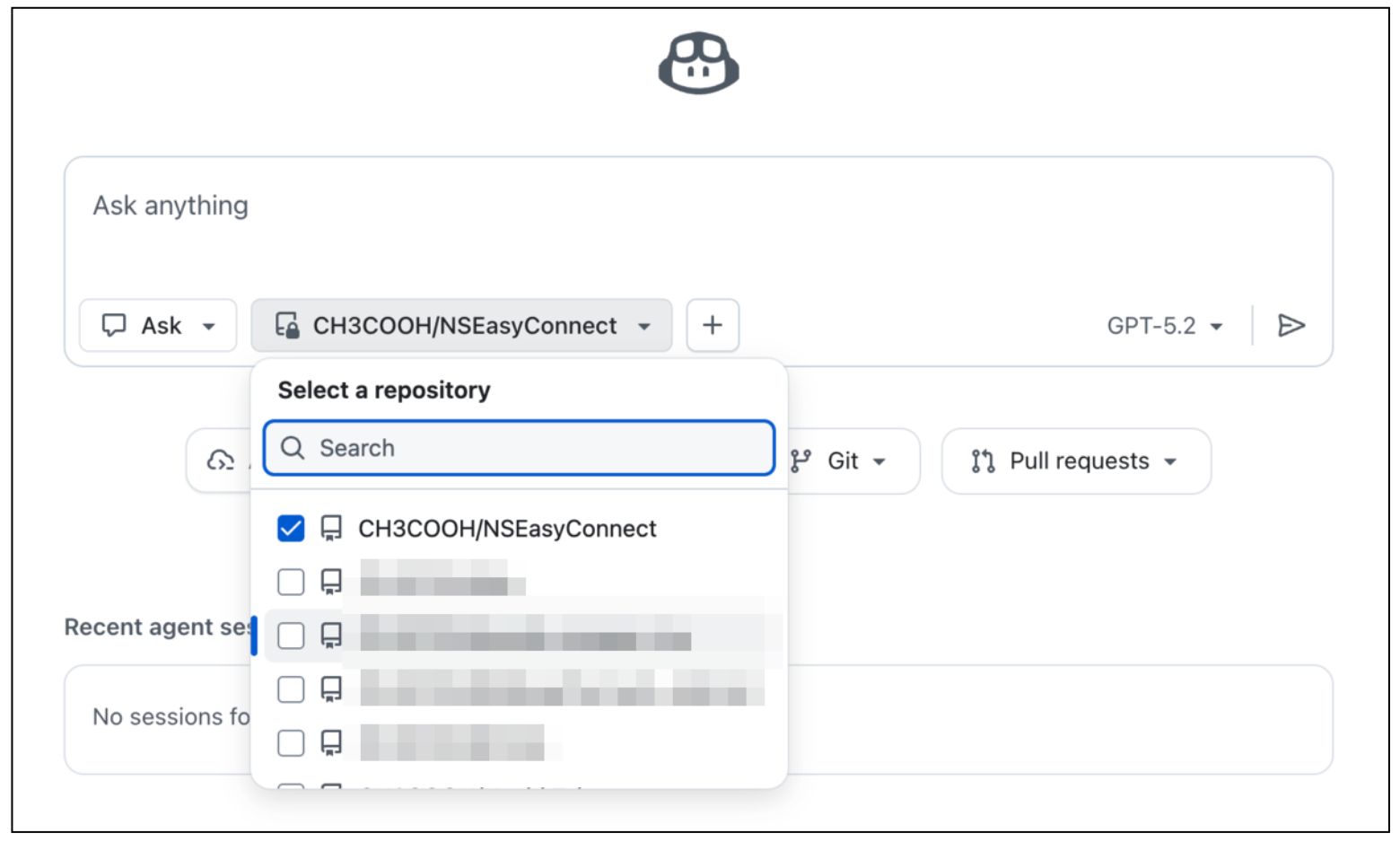Select the CH3COOH/NSEasyConnect entry in the repository list
Viewport: 1400px width, 842px height.
(509, 529)
